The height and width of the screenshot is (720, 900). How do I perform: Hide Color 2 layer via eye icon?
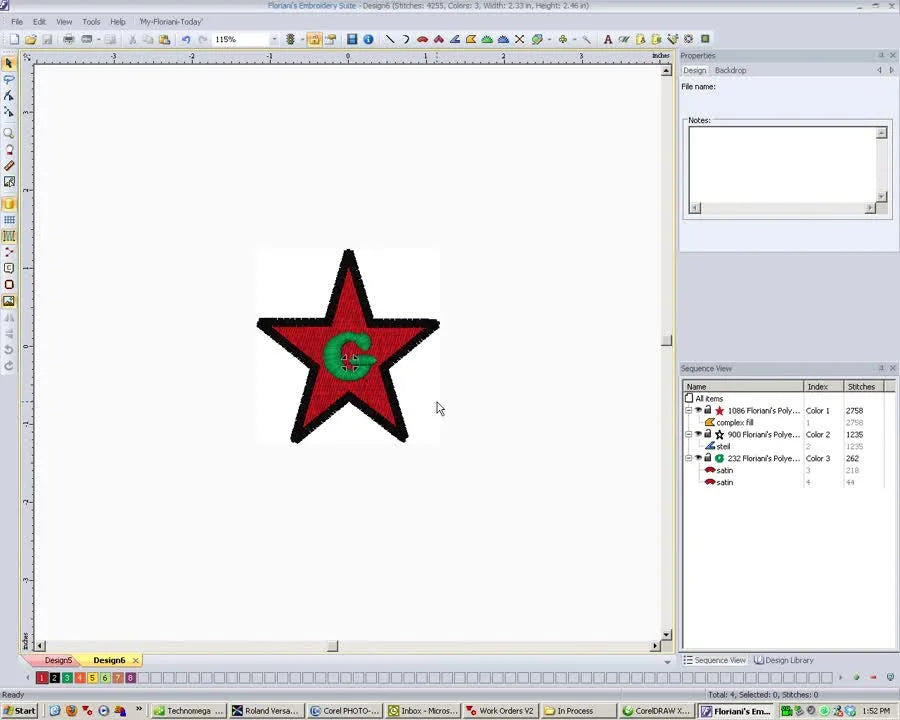tap(699, 434)
